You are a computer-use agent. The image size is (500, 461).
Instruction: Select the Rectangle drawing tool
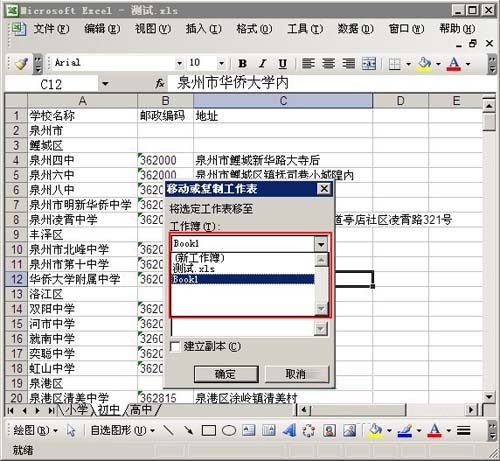[x=209, y=431]
